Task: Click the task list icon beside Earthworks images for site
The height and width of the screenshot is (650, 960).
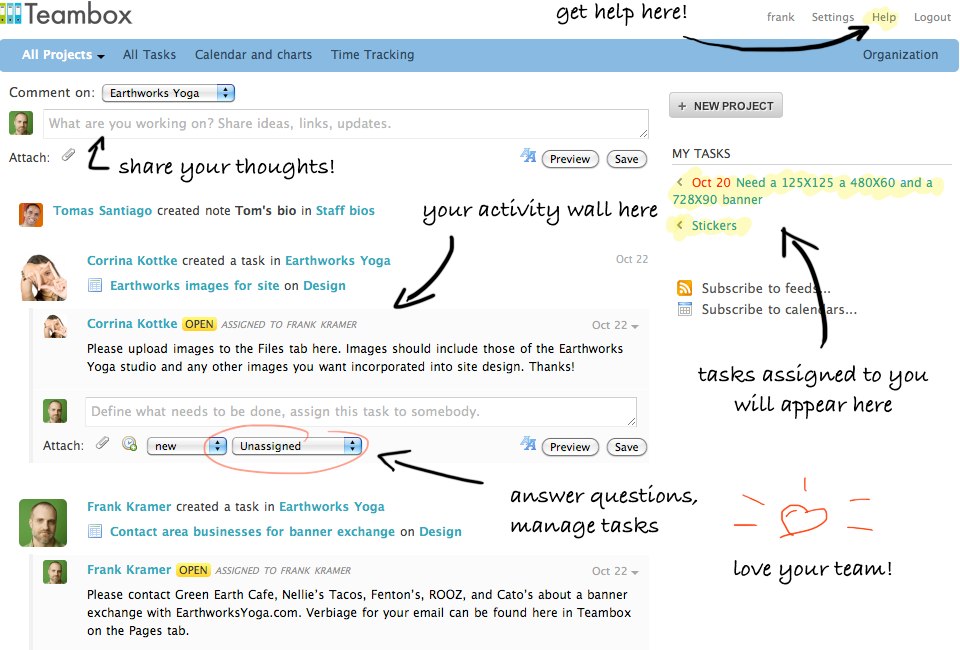Action: tap(95, 286)
